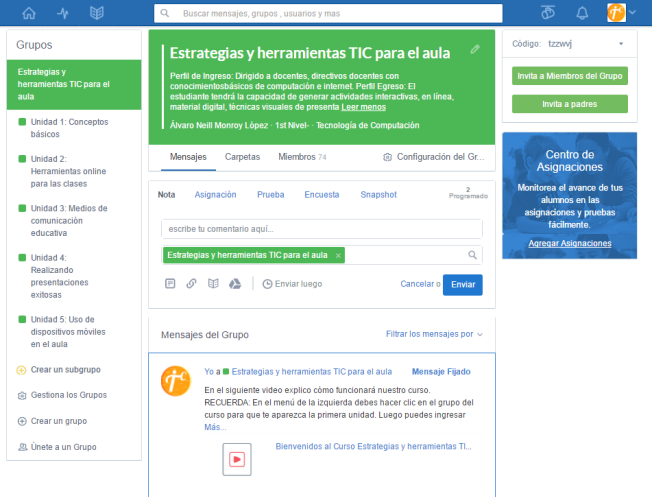Select the Encuesta post type
The height and width of the screenshot is (497, 652).
(322, 195)
